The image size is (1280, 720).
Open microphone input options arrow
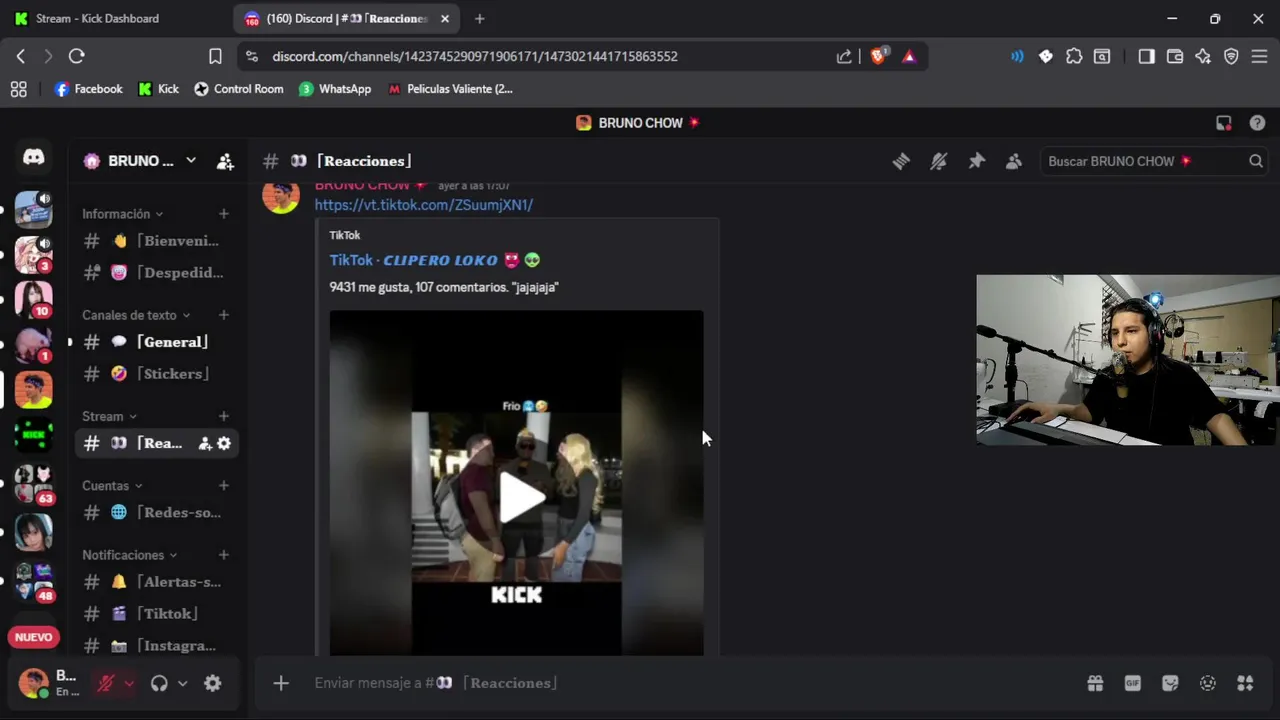point(128,684)
